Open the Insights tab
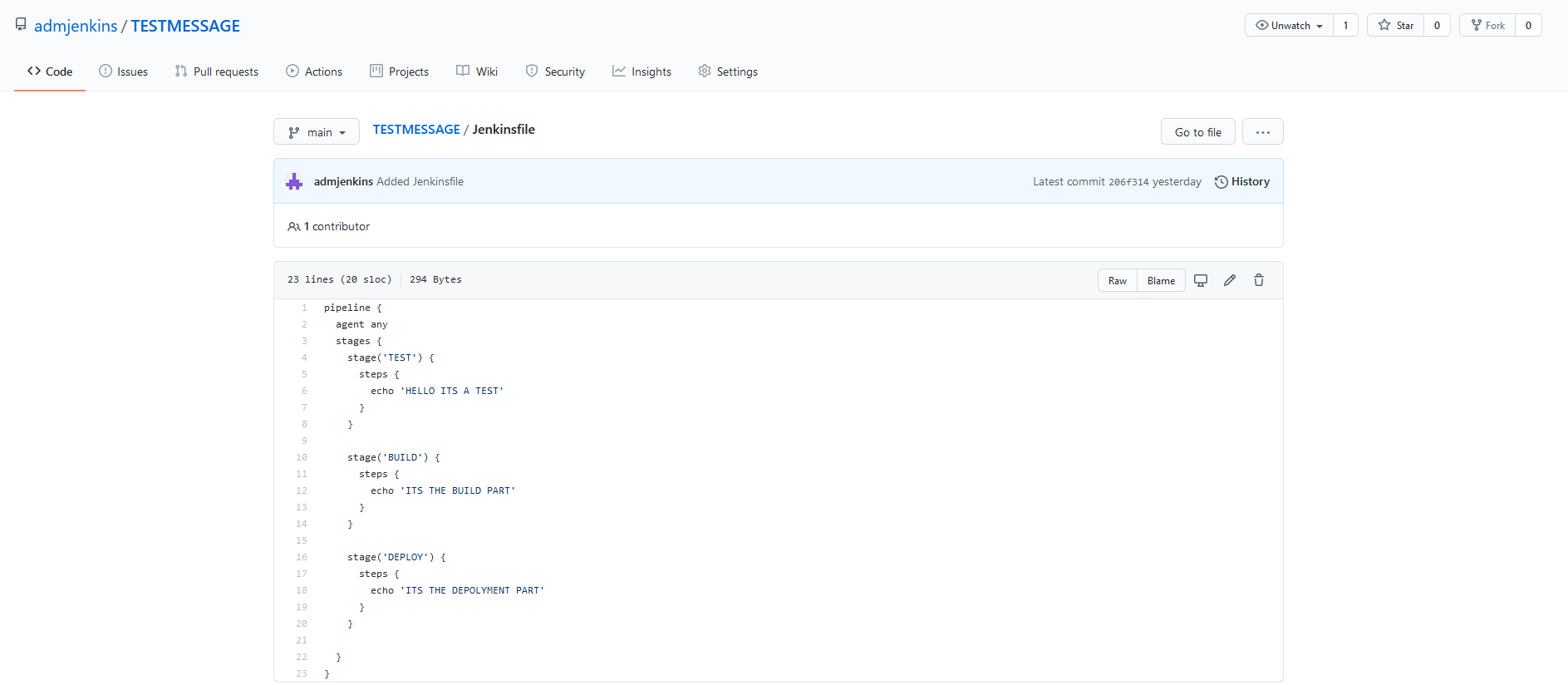The height and width of the screenshot is (685, 1568). (x=641, y=71)
